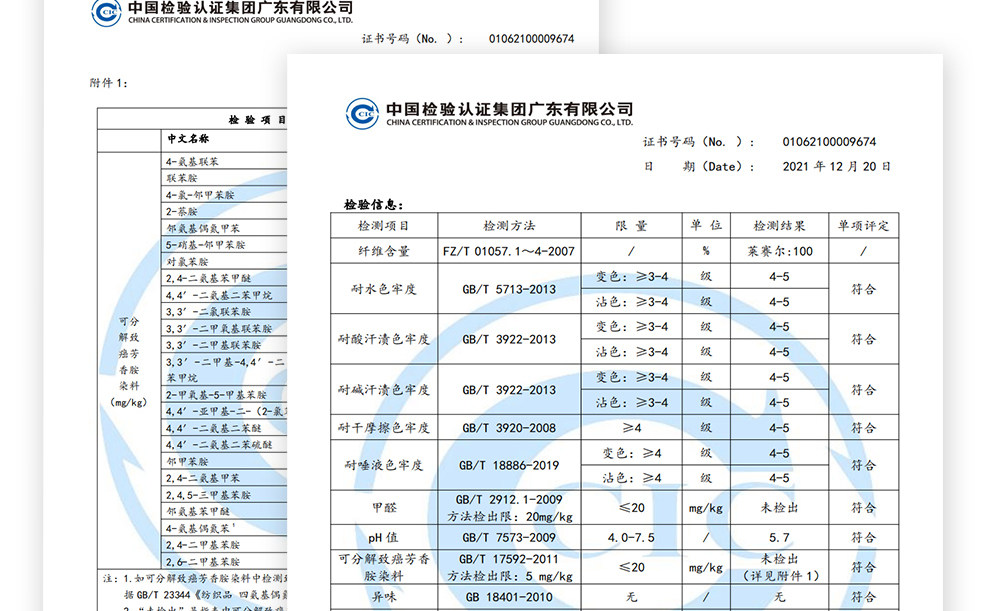The image size is (1000, 611).
Task: Select method GB/T 7573-2009
Action: [x=509, y=538]
